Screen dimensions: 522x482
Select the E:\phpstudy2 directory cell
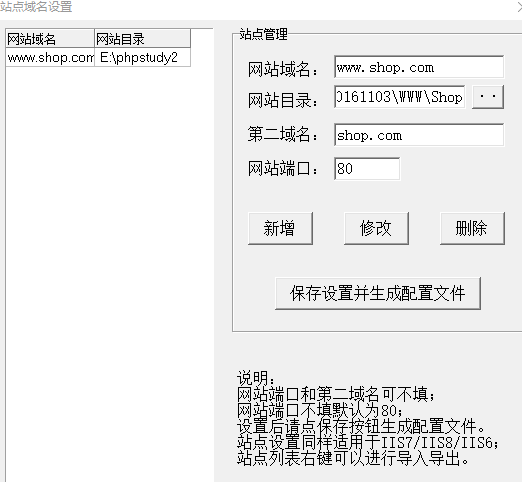pyautogui.click(x=142, y=57)
